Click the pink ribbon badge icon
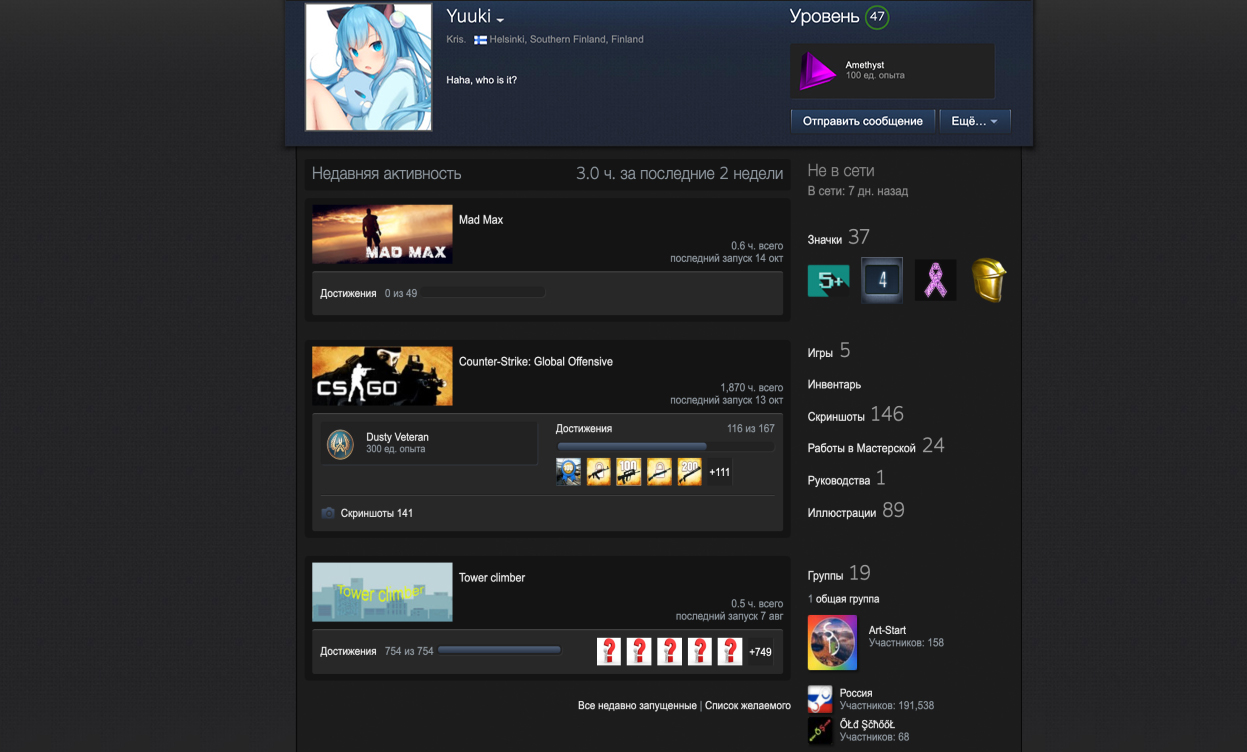 (936, 281)
